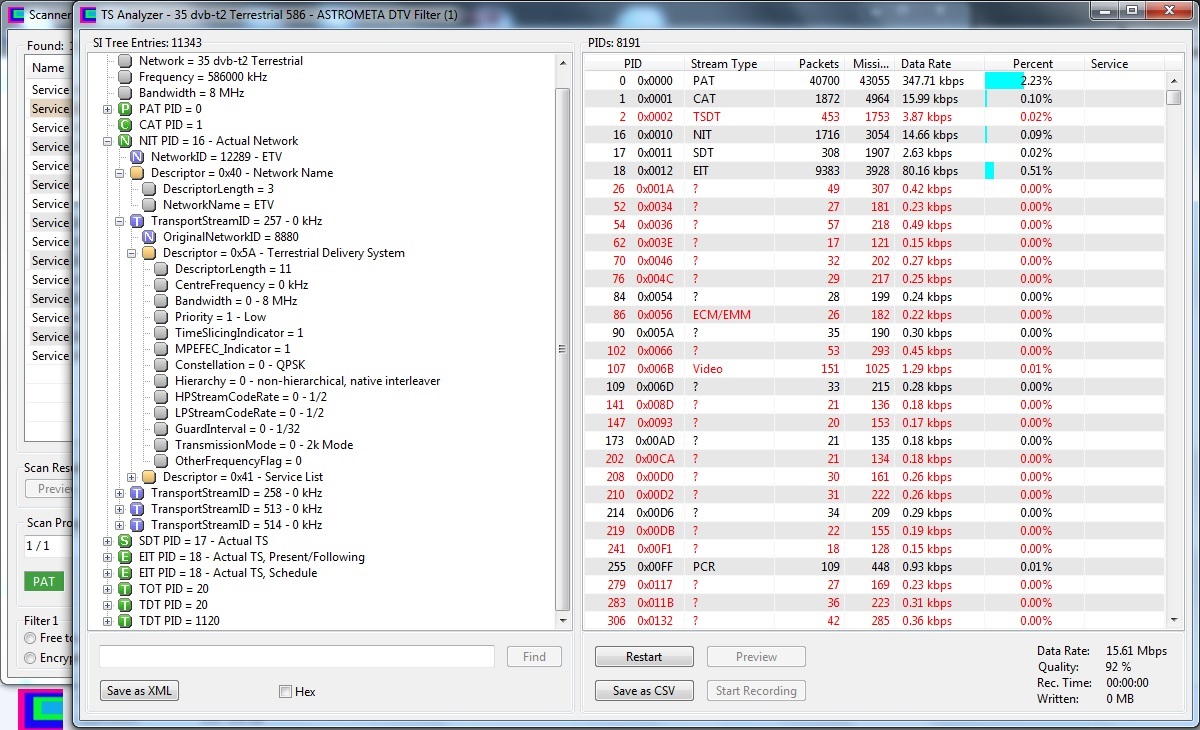This screenshot has width=1200, height=730.
Task: Click grey icon beside GuardInterval = 0 - 1/32
Action: click(x=161, y=429)
